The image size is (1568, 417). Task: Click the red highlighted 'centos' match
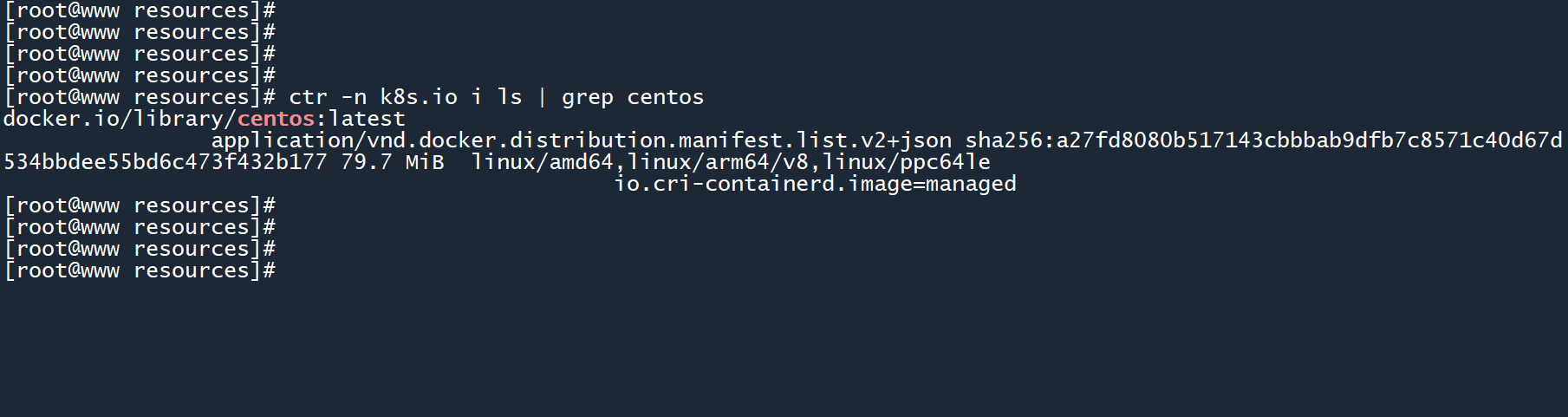coord(276,119)
